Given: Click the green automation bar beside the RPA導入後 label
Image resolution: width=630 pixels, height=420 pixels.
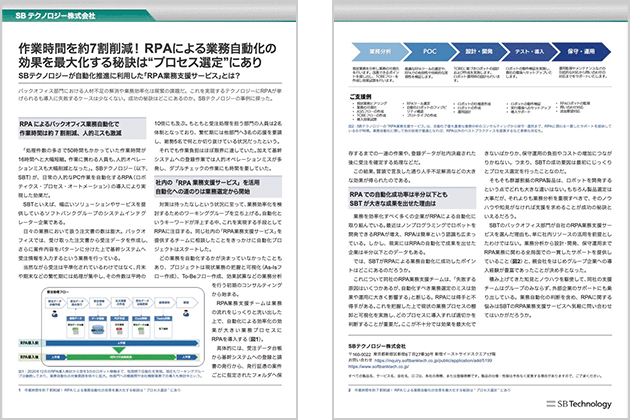Looking at the screenshot, I should pos(121,357).
